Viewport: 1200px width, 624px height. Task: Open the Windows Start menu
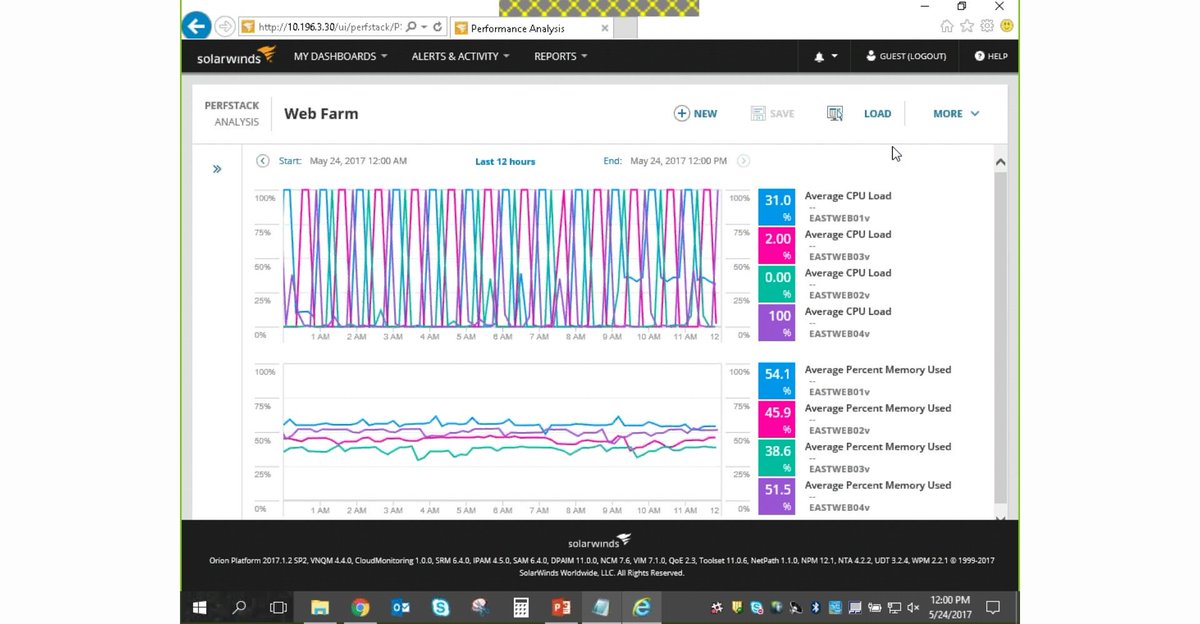(x=199, y=607)
